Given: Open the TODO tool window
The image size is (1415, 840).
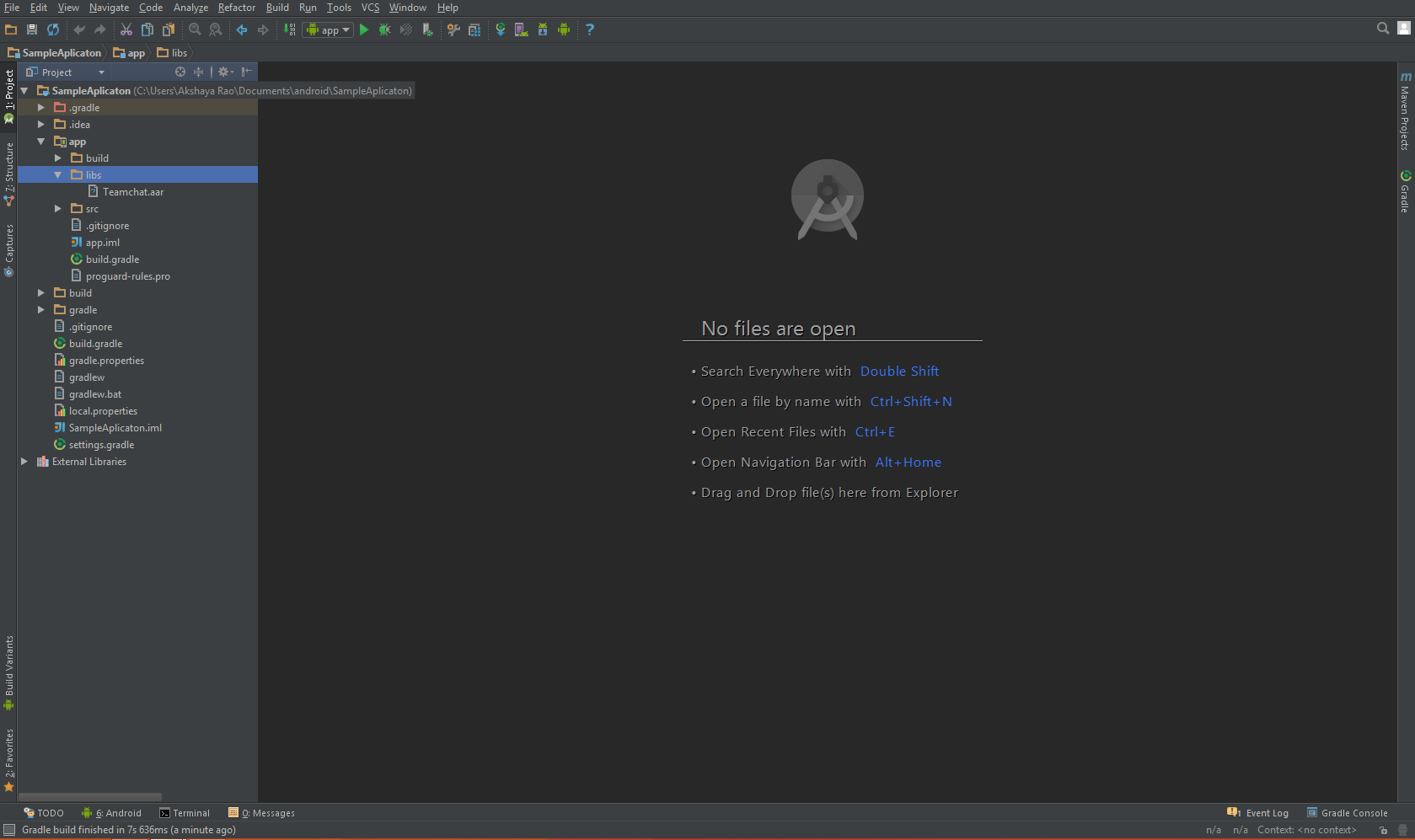Looking at the screenshot, I should (44, 813).
